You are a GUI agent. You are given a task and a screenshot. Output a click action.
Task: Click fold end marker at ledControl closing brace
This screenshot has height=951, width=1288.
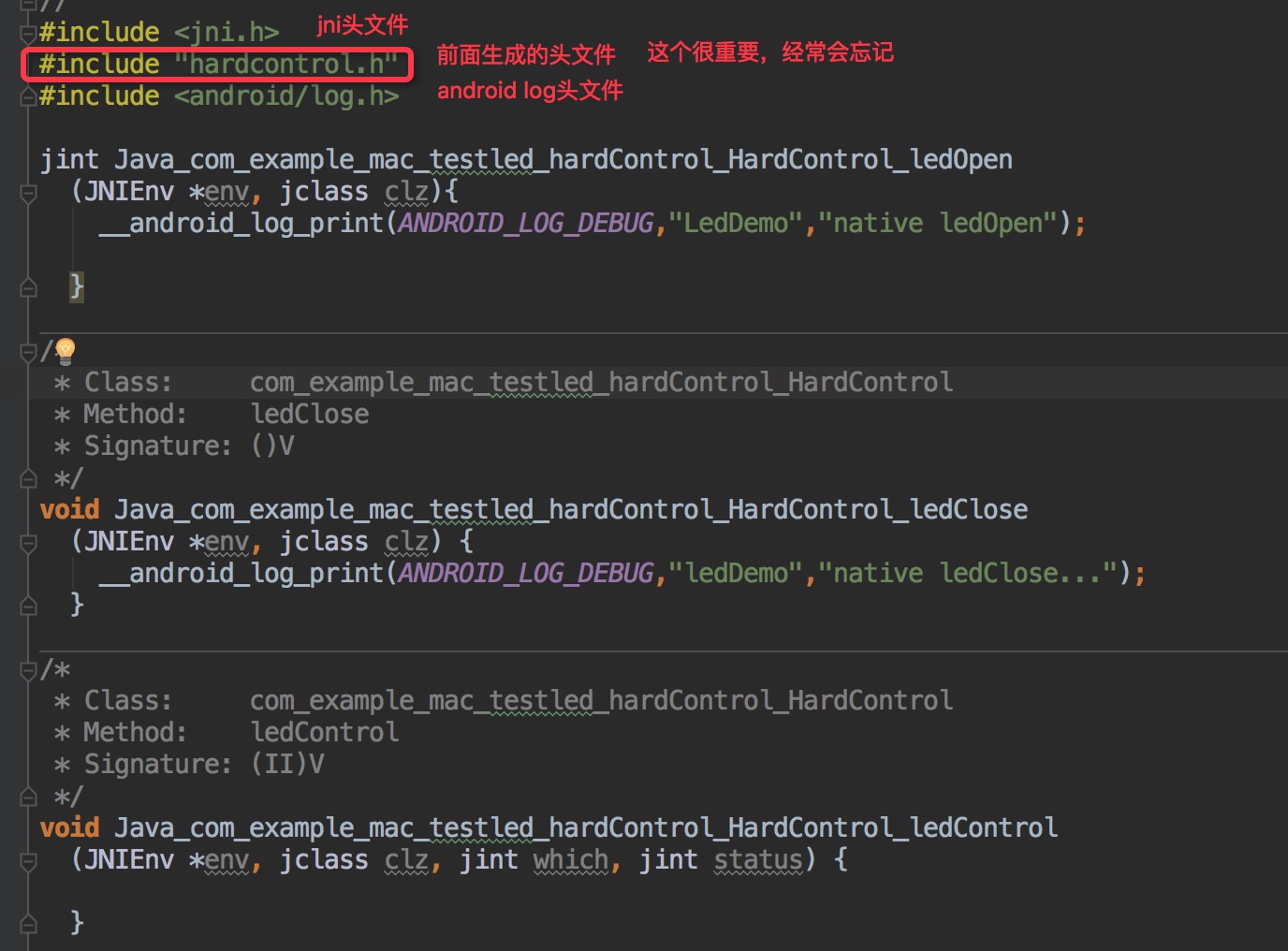[x=28, y=924]
